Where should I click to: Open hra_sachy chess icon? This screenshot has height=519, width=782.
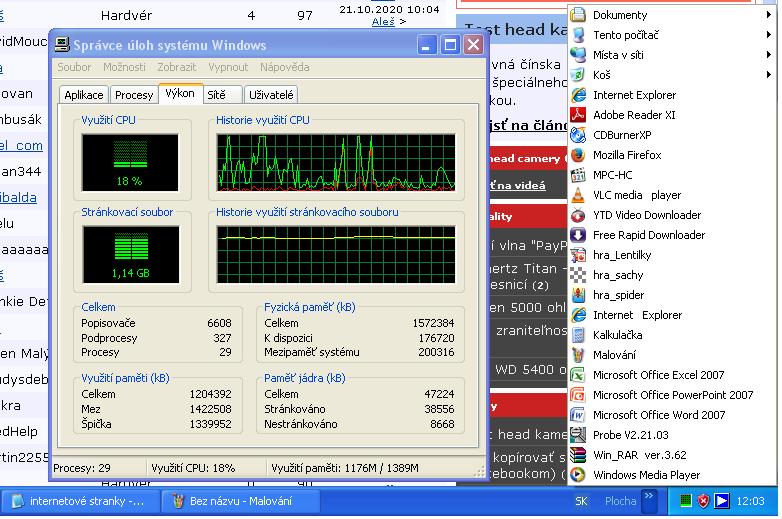coord(578,275)
